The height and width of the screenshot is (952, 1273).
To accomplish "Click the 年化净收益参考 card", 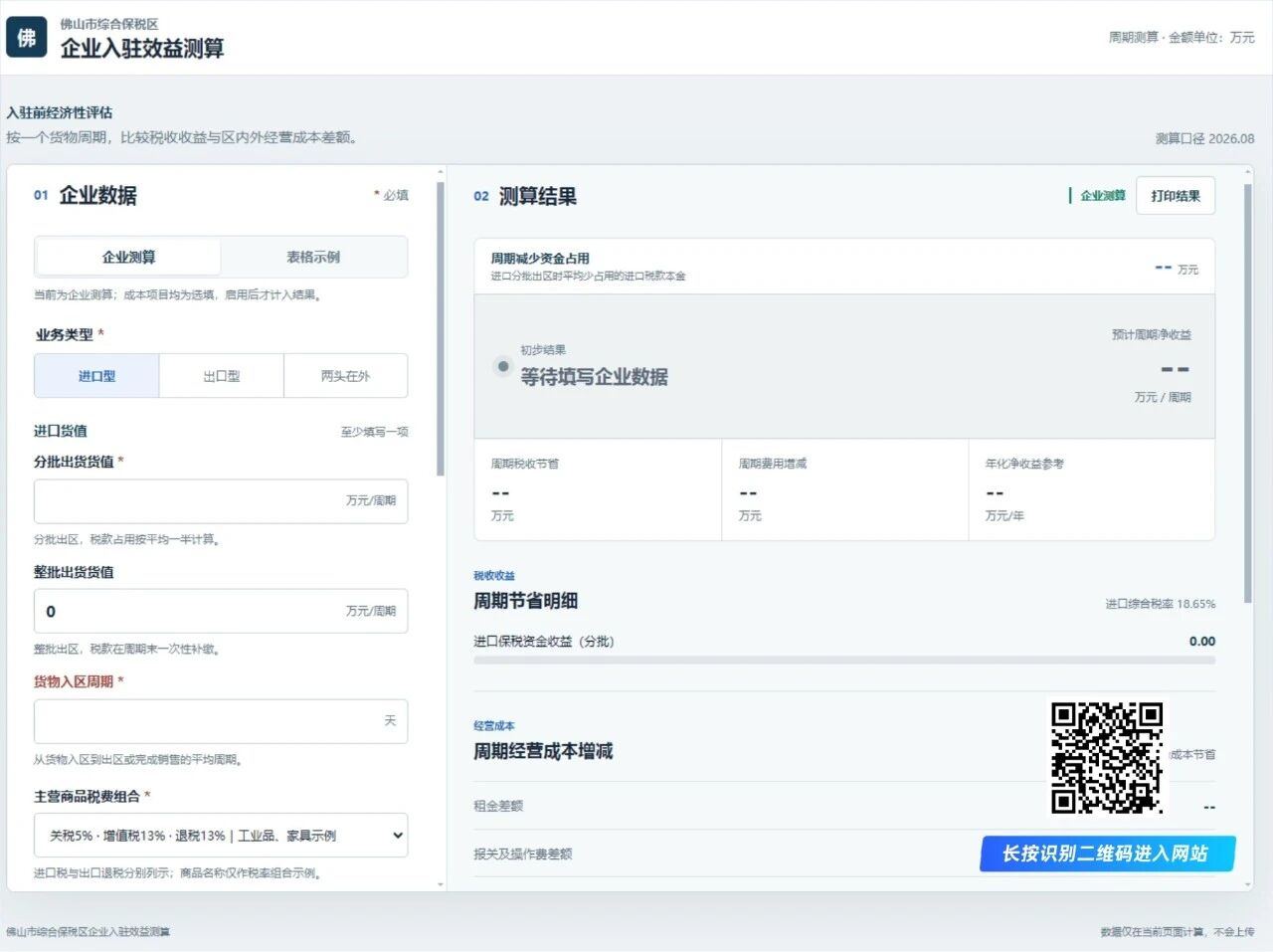I will 1092,489.
